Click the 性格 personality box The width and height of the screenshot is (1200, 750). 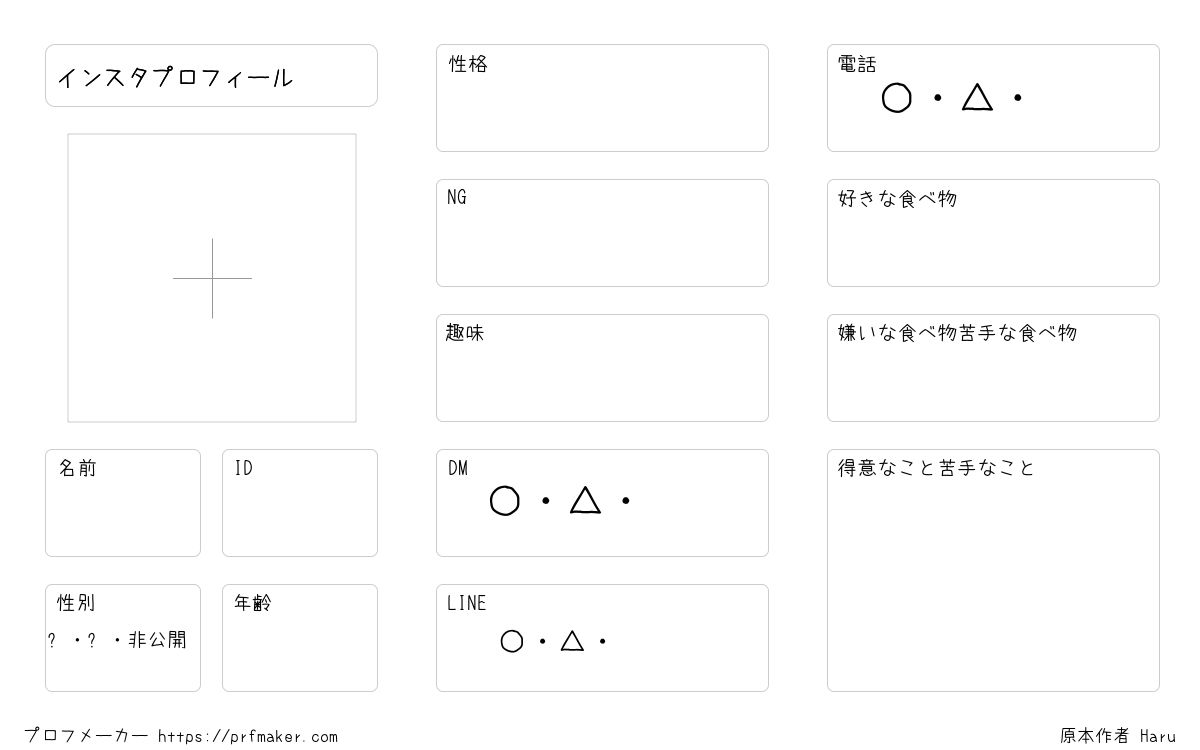[602, 98]
